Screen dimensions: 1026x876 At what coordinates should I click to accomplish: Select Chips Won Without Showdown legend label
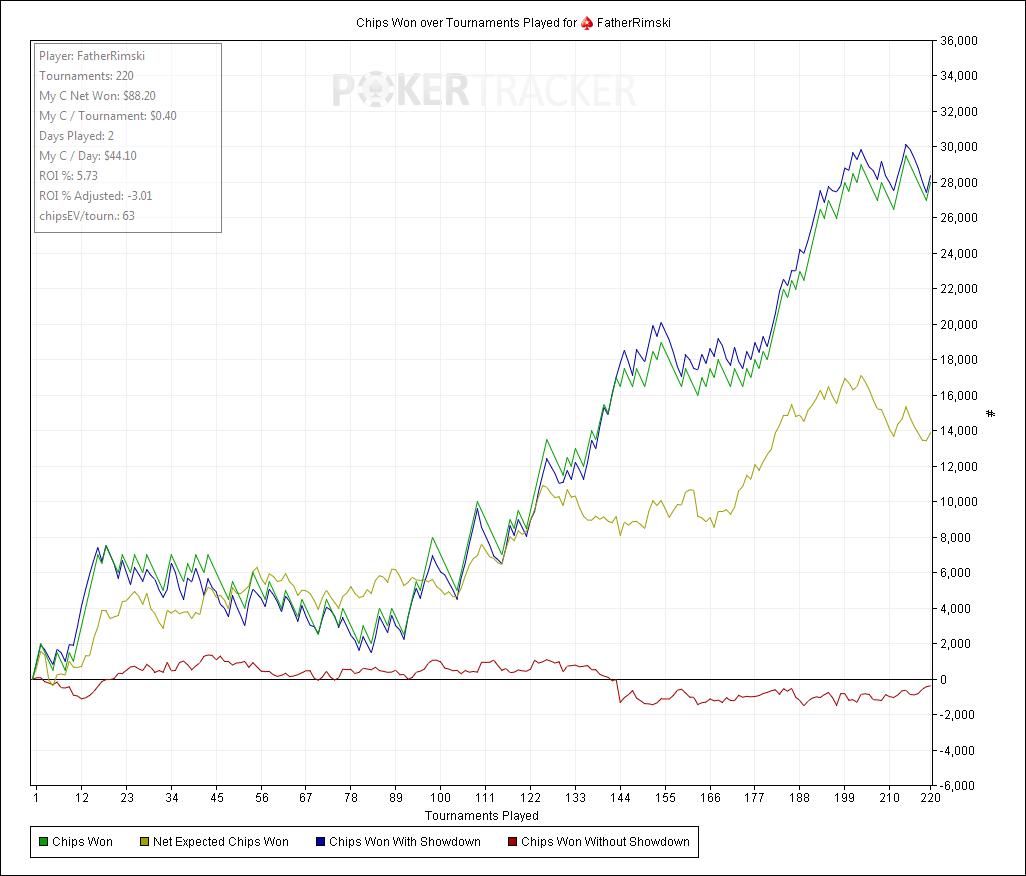(x=605, y=842)
